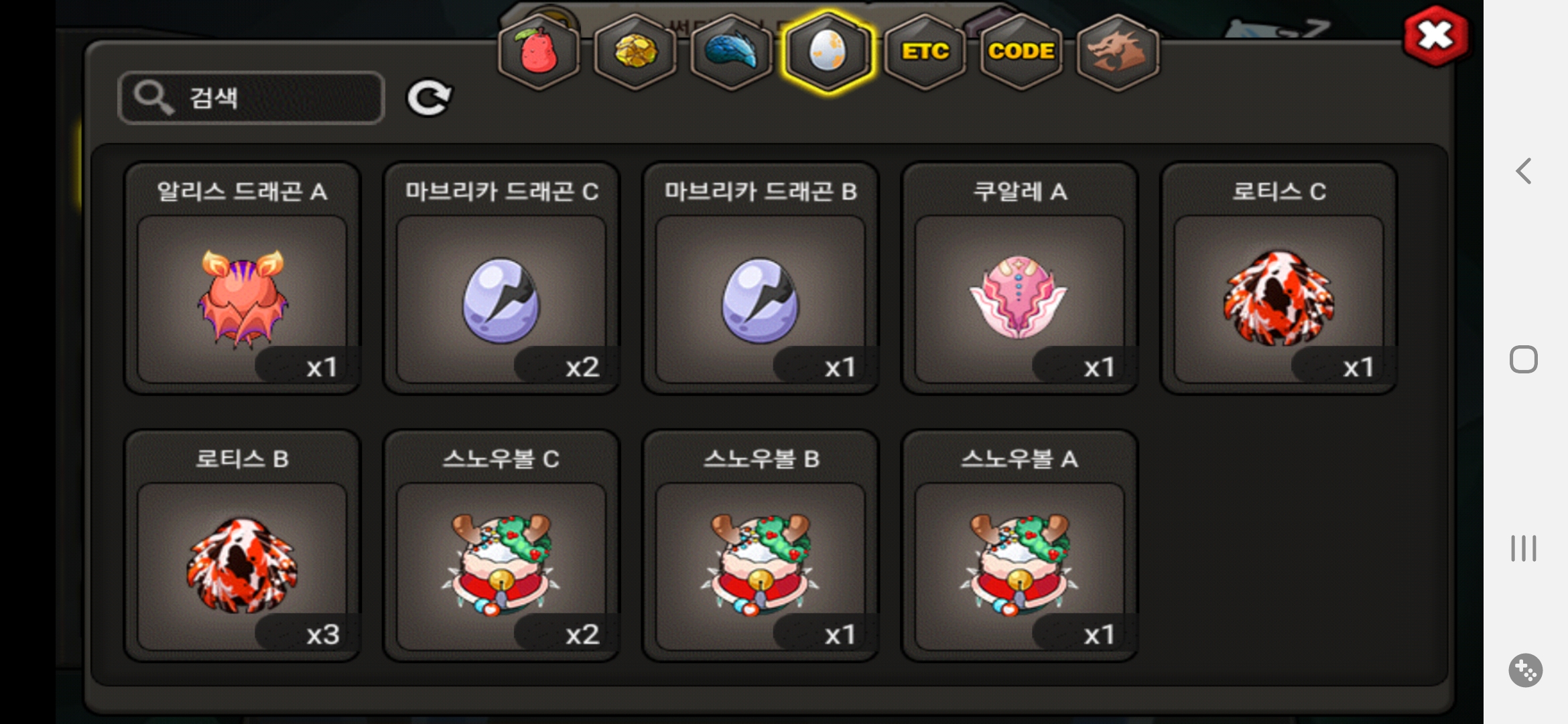Pick the 스노우볼 C egg

tap(502, 546)
